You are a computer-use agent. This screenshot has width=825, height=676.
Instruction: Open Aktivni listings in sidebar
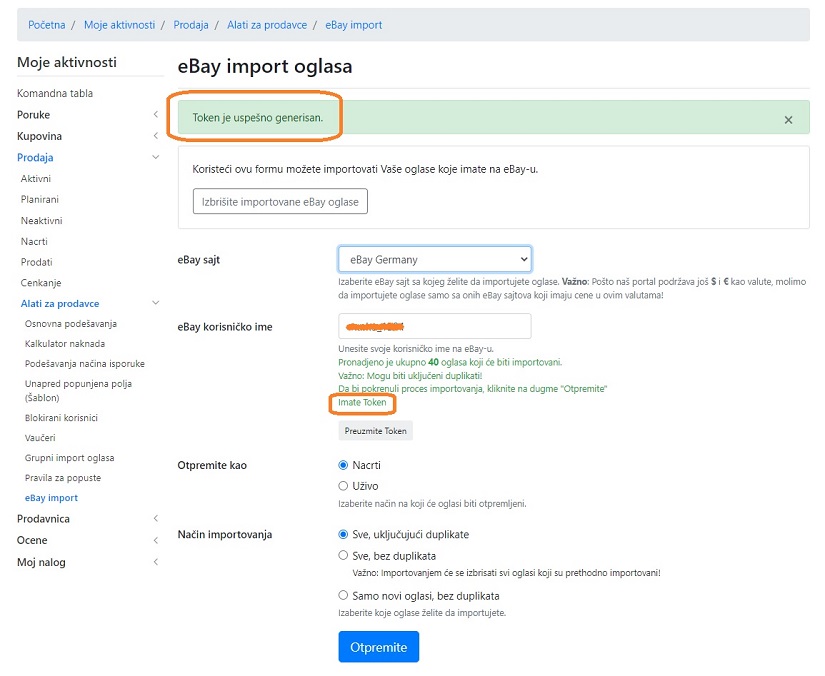tap(36, 178)
